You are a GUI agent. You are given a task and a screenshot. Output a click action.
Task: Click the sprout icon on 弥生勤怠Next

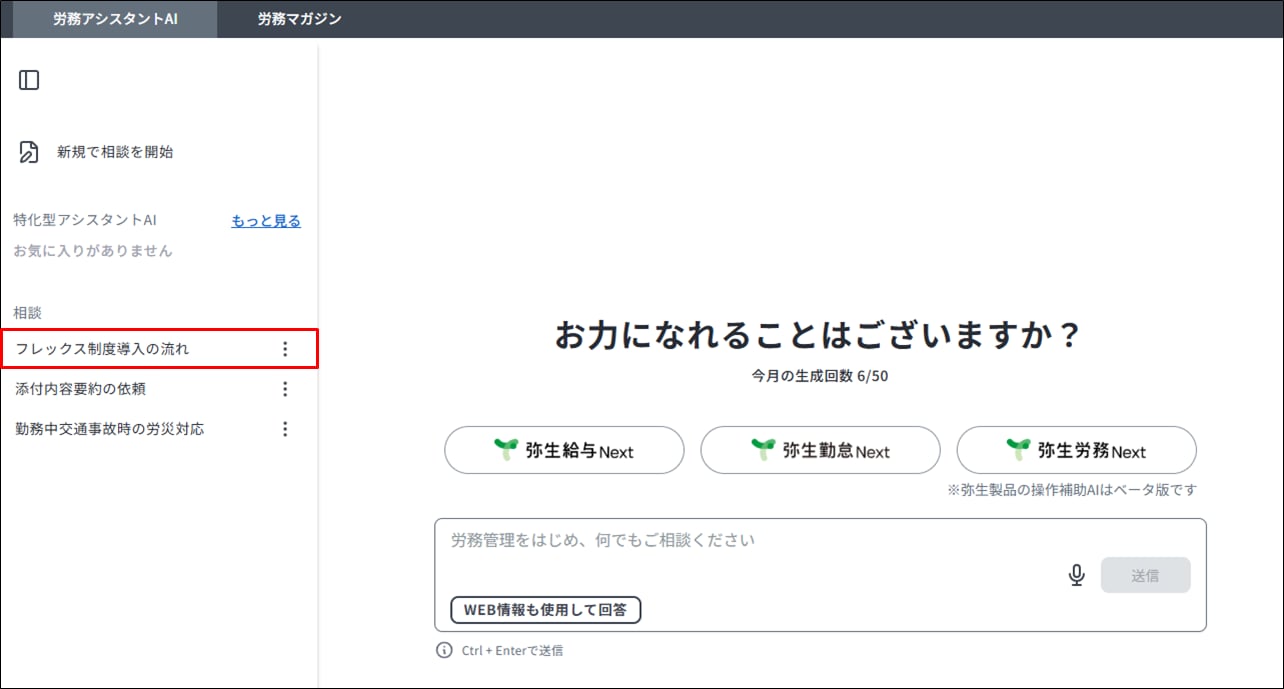point(763,450)
